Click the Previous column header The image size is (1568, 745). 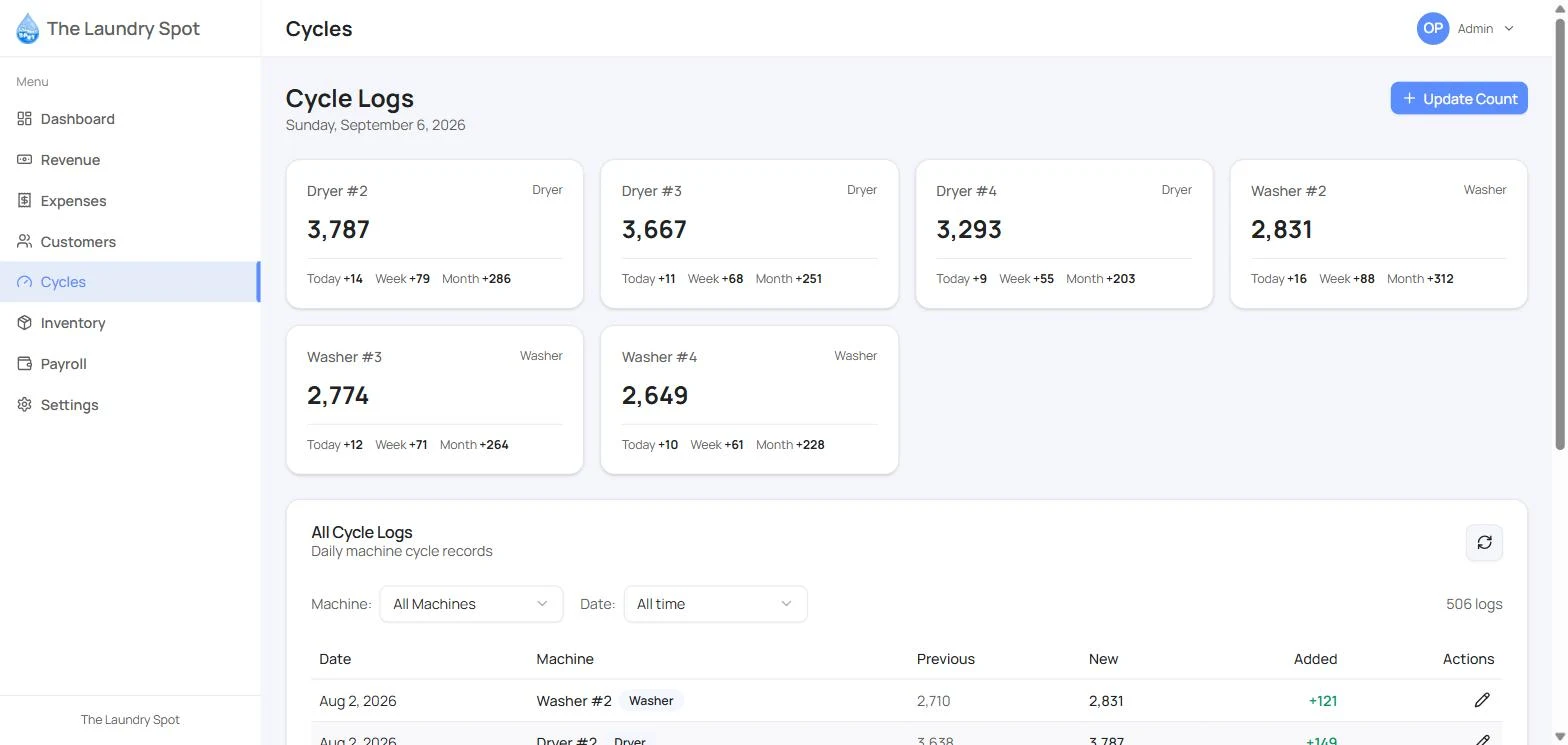(945, 659)
